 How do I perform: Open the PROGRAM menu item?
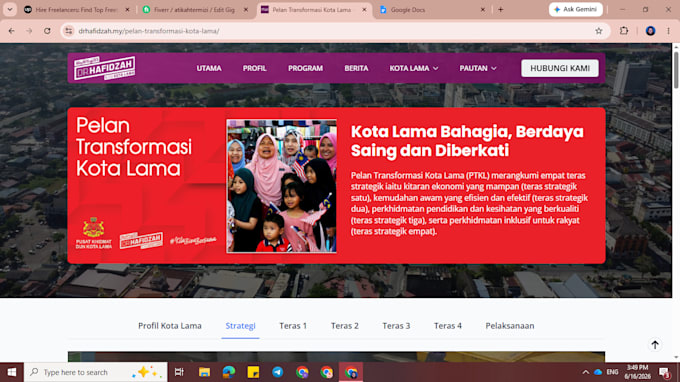click(305, 68)
